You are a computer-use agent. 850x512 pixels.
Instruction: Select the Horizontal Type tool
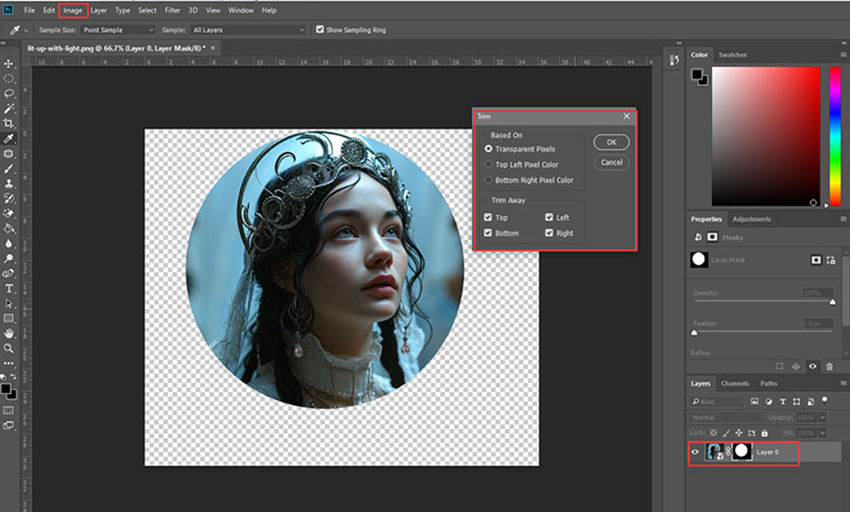[9, 289]
